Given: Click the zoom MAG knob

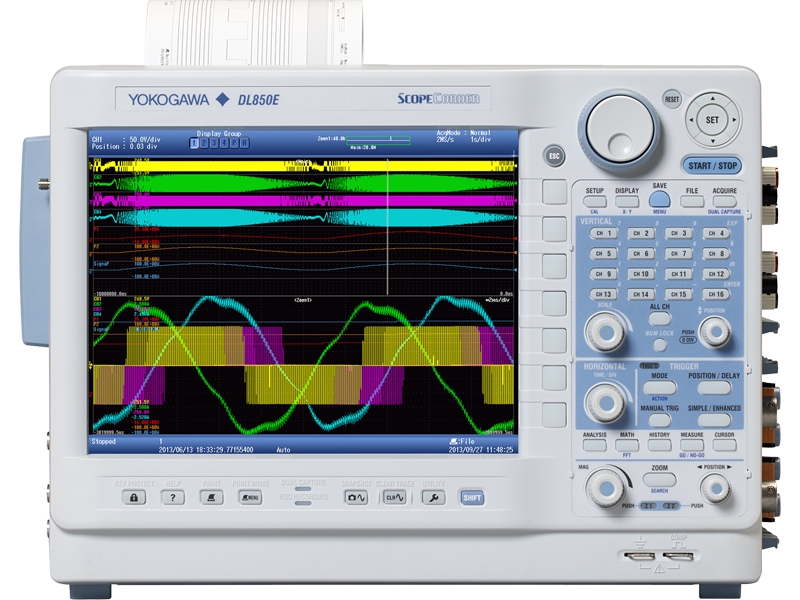Looking at the screenshot, I should click(606, 489).
